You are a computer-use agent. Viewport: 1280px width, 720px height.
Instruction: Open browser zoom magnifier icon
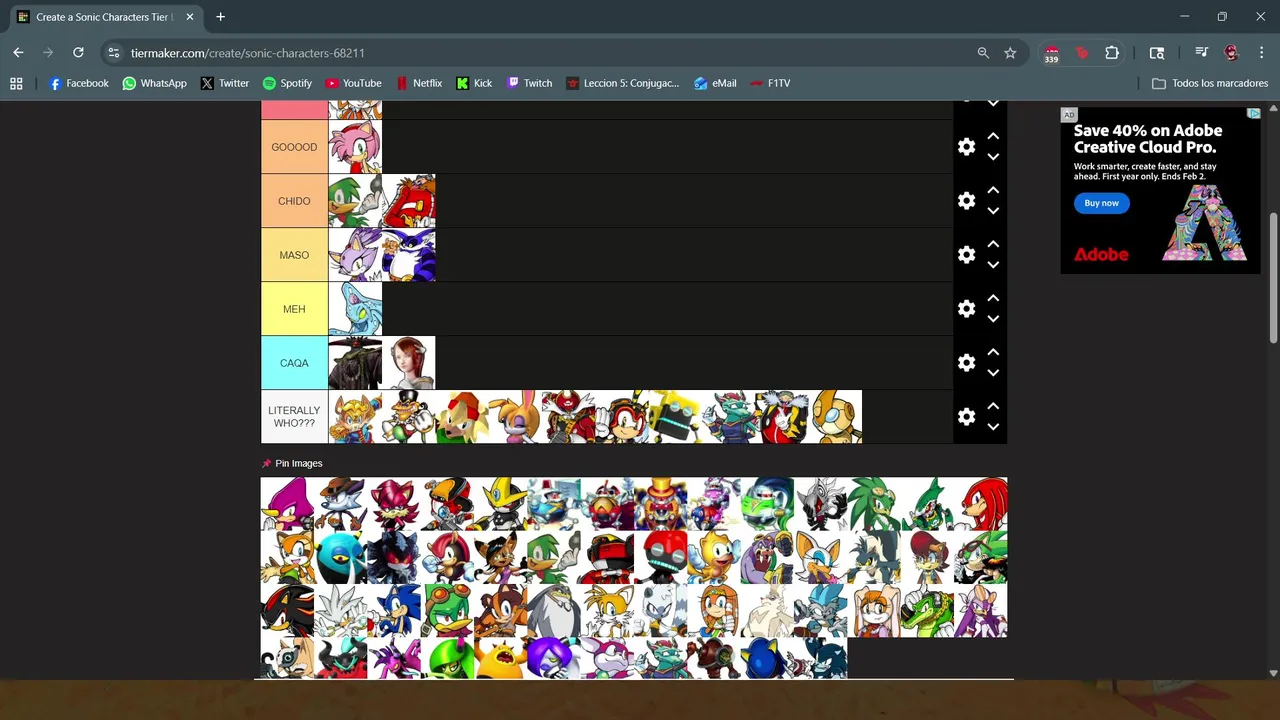(x=983, y=53)
